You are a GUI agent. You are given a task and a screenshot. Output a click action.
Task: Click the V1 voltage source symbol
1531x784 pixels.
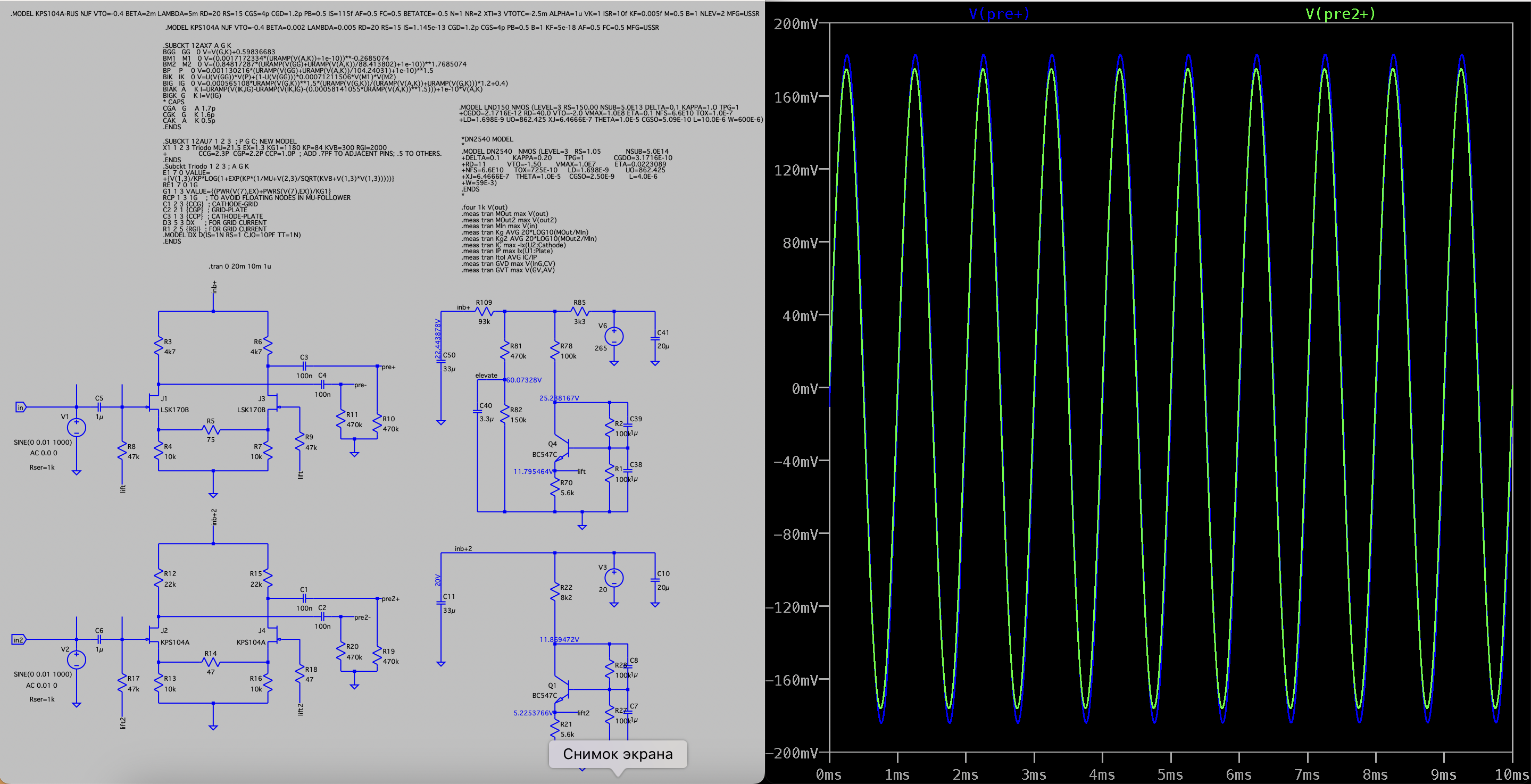pyautogui.click(x=77, y=427)
